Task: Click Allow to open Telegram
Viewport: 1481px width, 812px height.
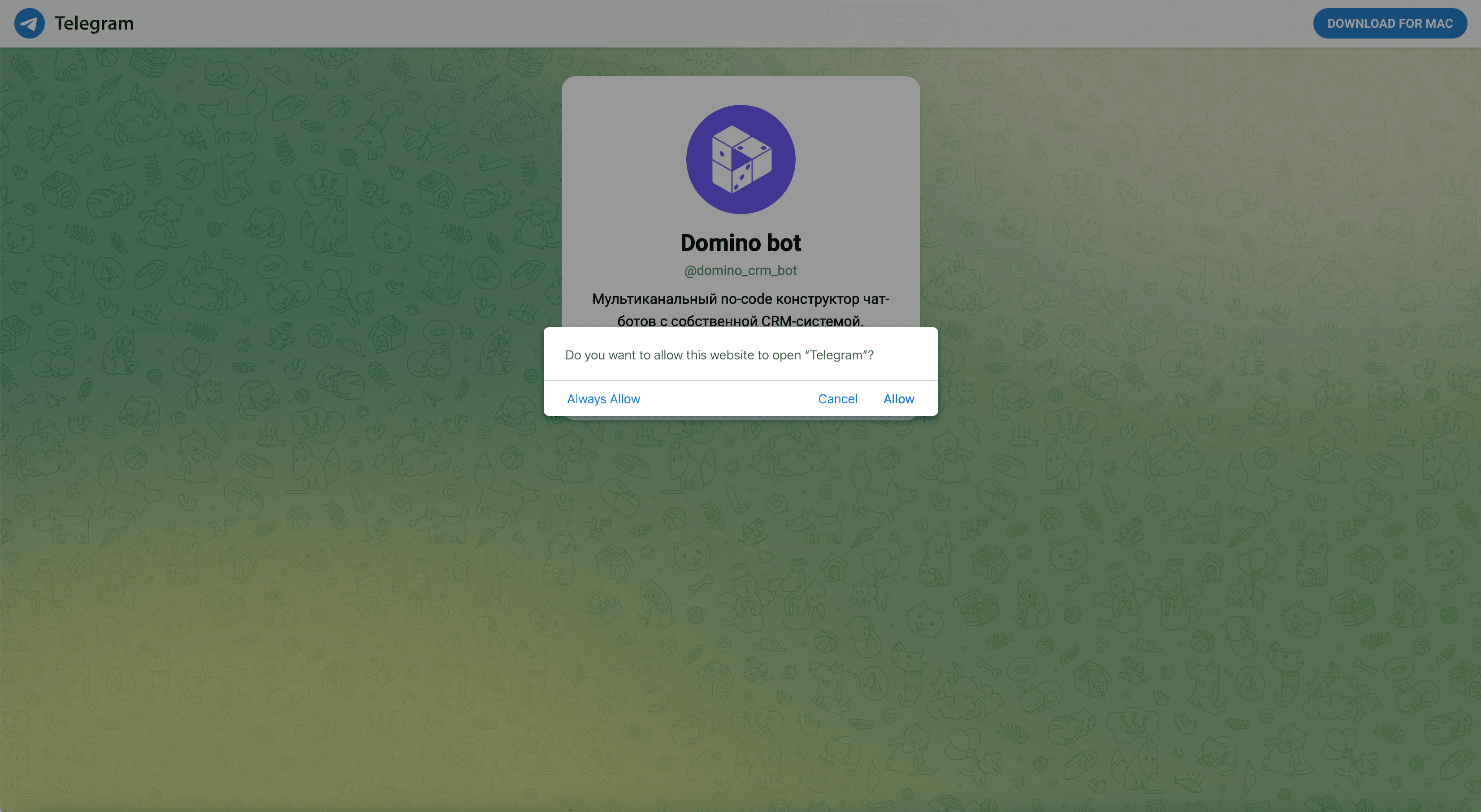Action: click(899, 399)
